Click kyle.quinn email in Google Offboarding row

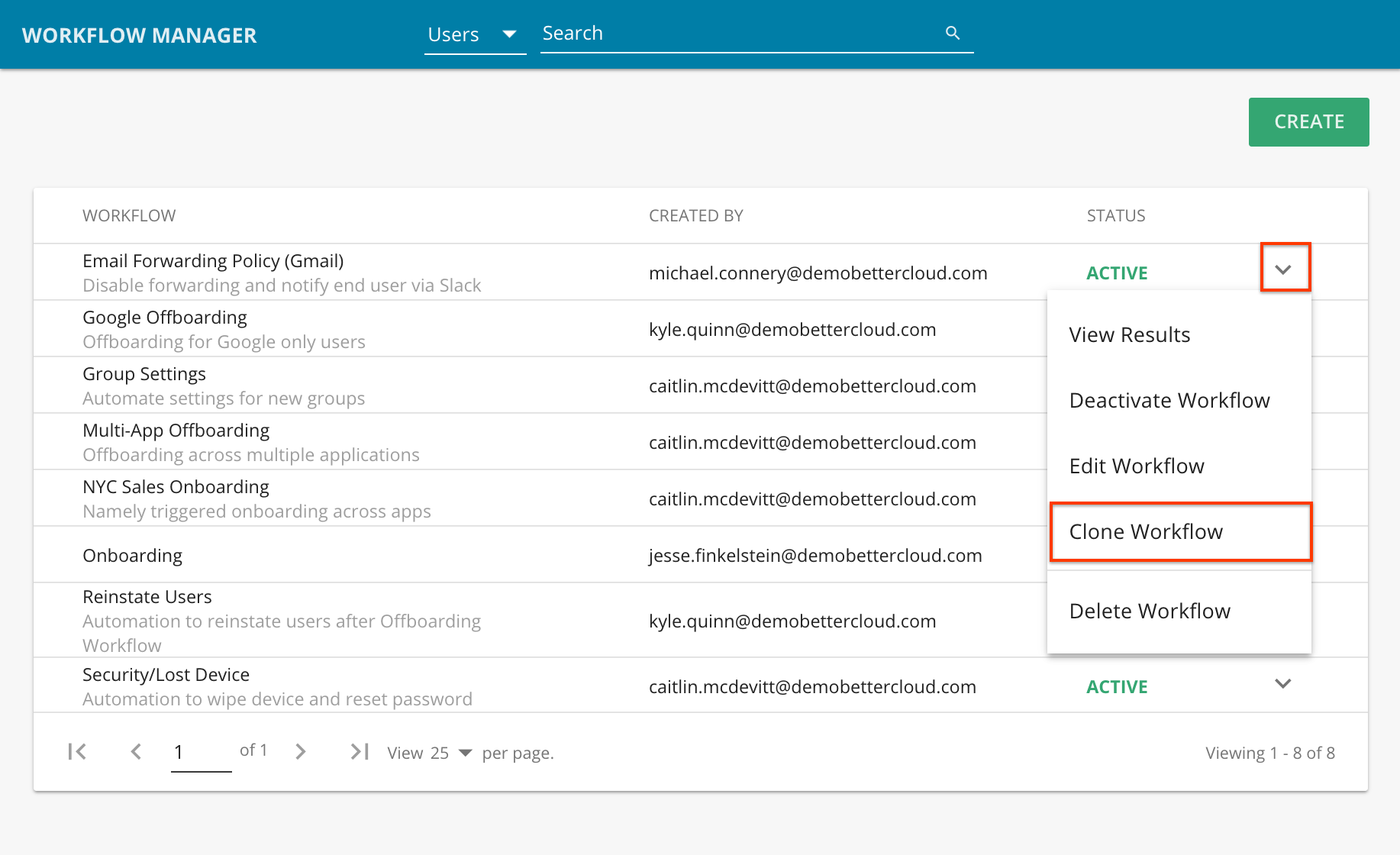click(x=792, y=330)
